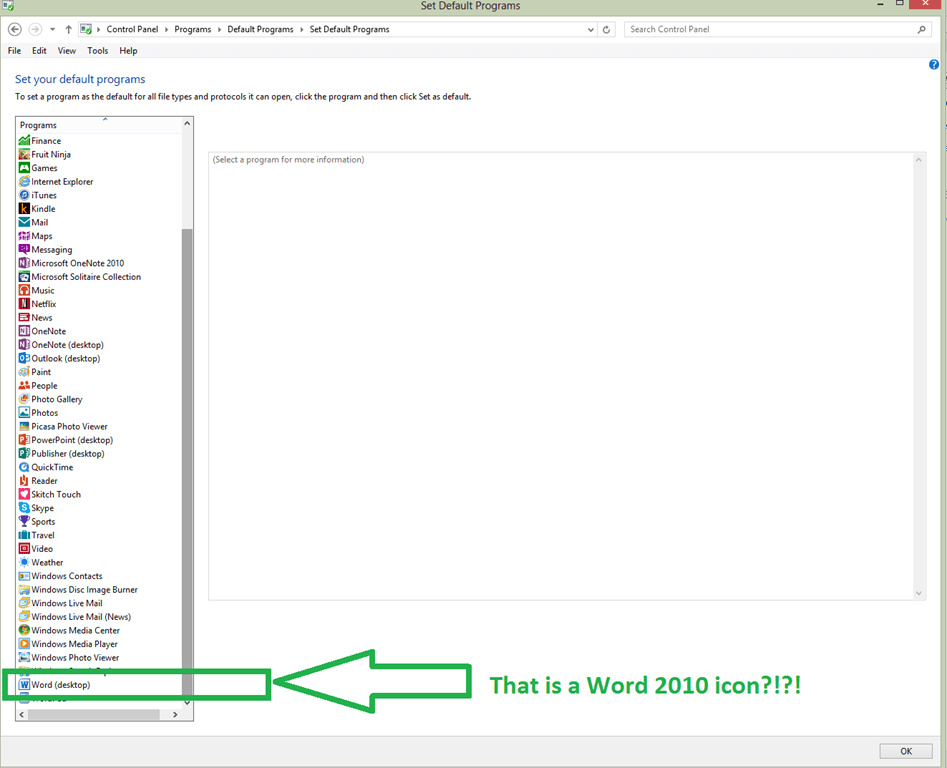Select the Messaging icon
The width and height of the screenshot is (947, 768).
(24, 249)
